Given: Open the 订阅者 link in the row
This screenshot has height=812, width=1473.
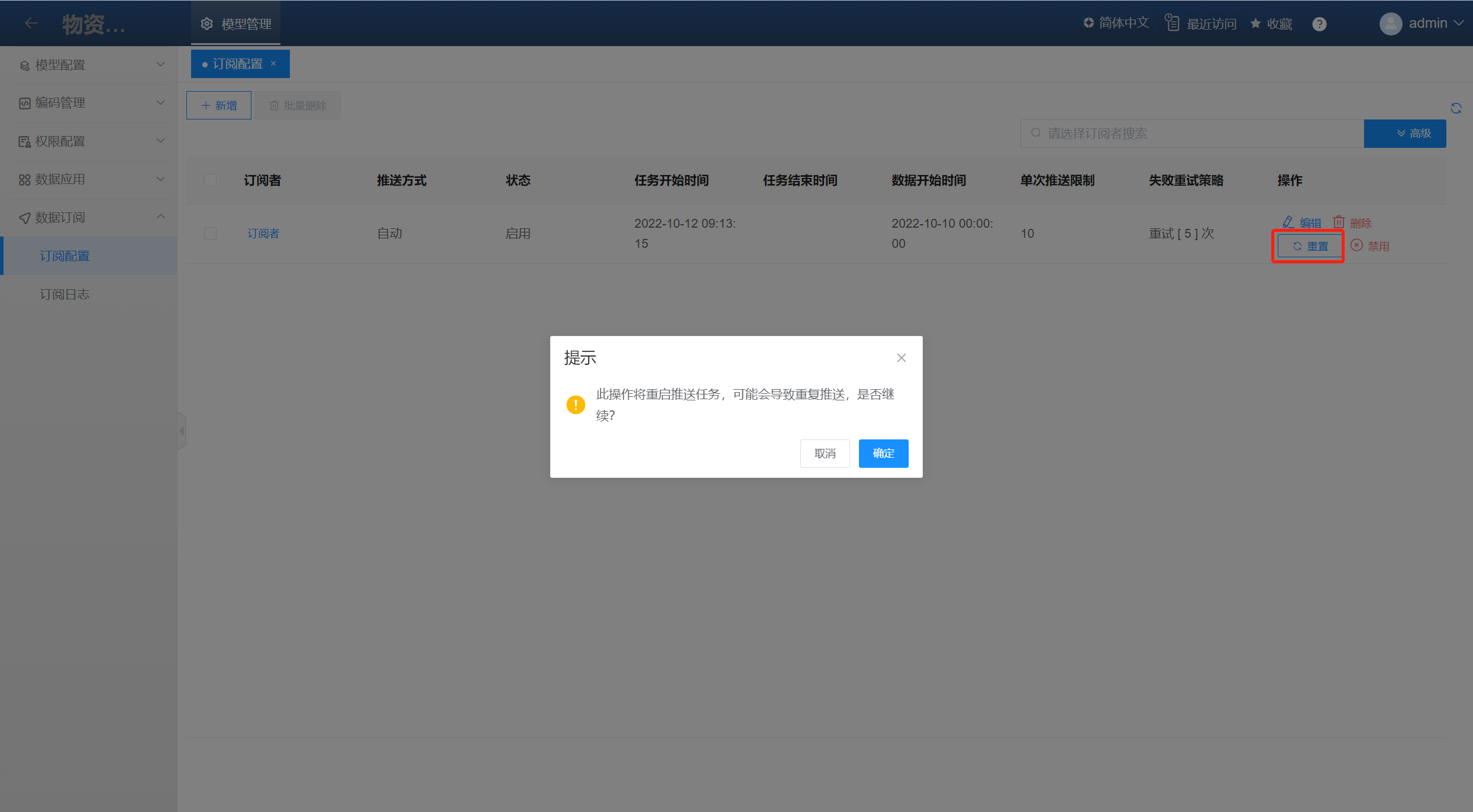Looking at the screenshot, I should pyautogui.click(x=263, y=234).
